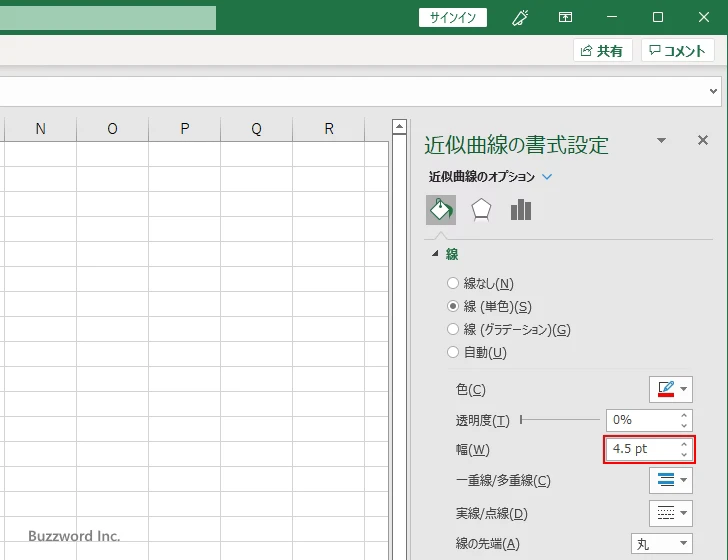The width and height of the screenshot is (728, 560).
Task: Collapse the 線 section triangle
Action: coord(435,254)
